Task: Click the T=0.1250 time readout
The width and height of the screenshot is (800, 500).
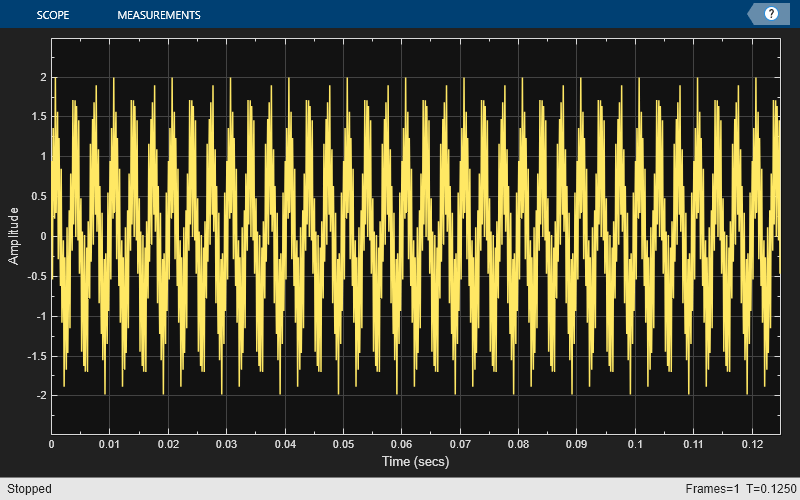Action: [x=770, y=489]
